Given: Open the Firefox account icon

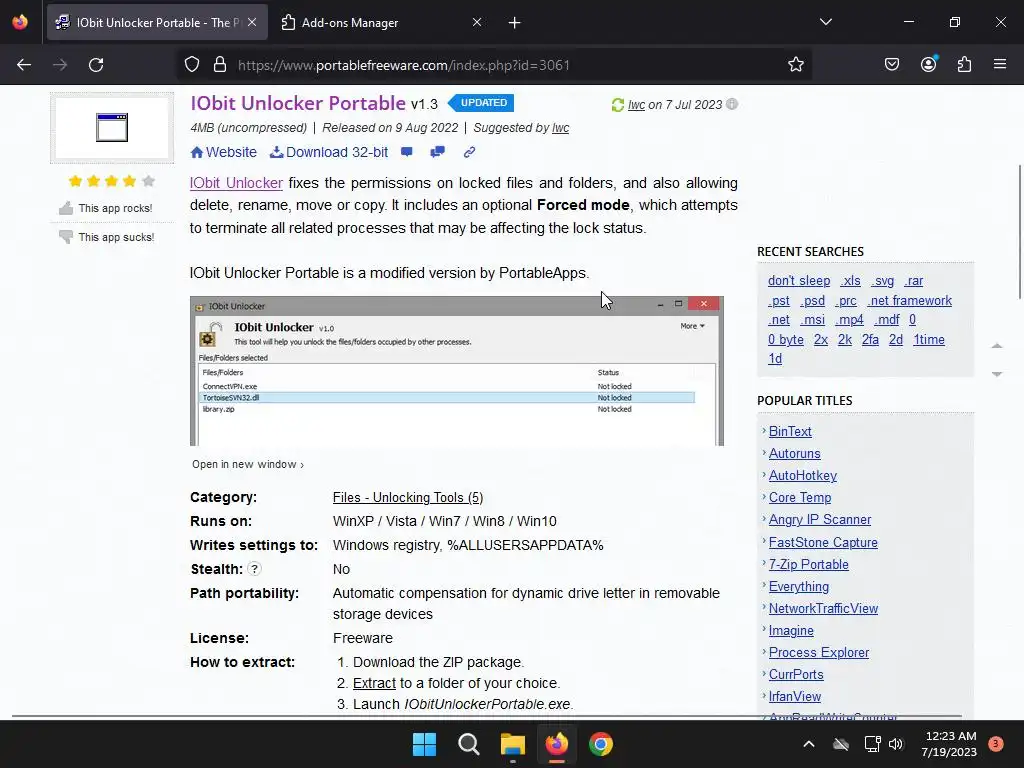Looking at the screenshot, I should pos(929,64).
